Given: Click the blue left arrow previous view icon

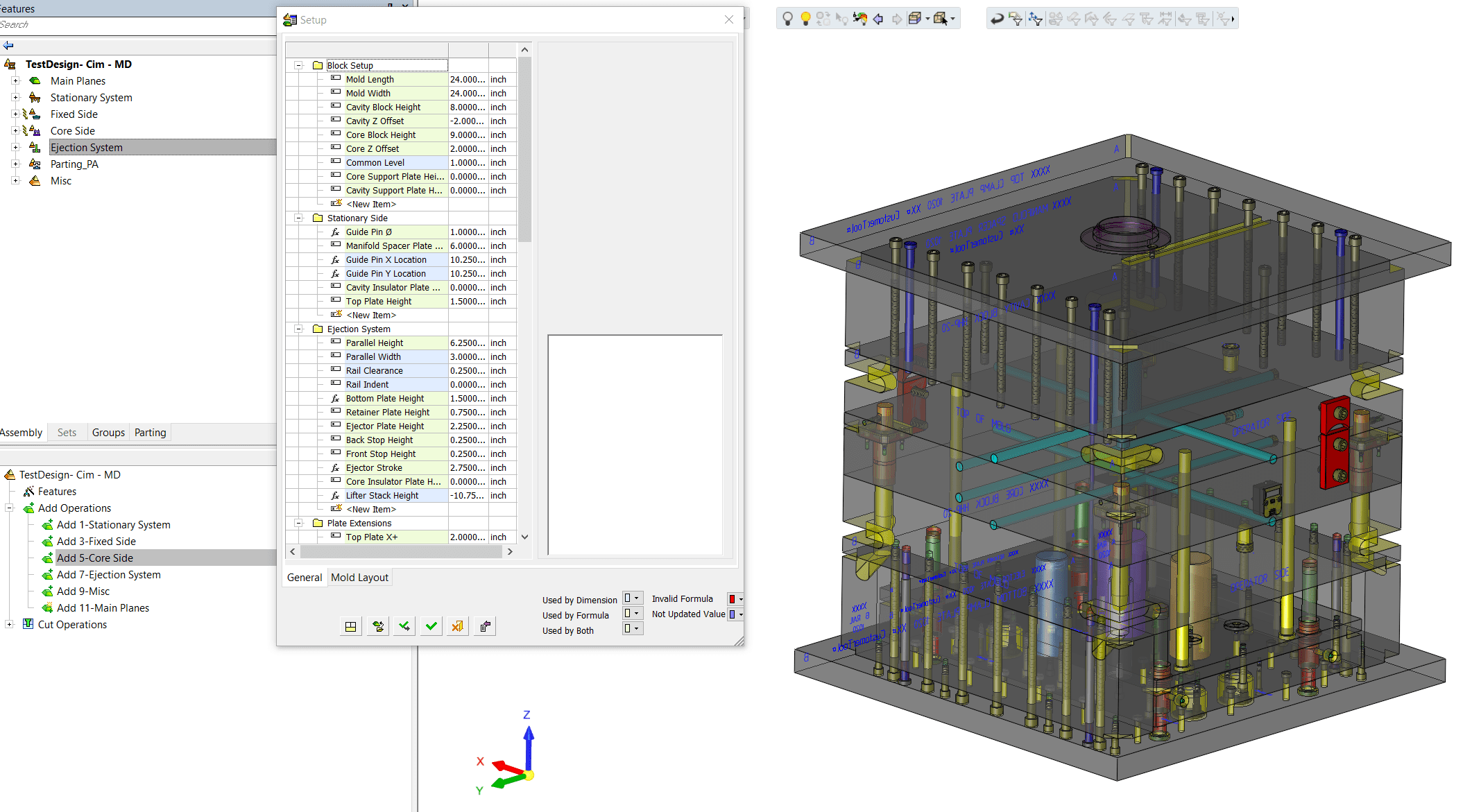Looking at the screenshot, I should click(x=878, y=19).
